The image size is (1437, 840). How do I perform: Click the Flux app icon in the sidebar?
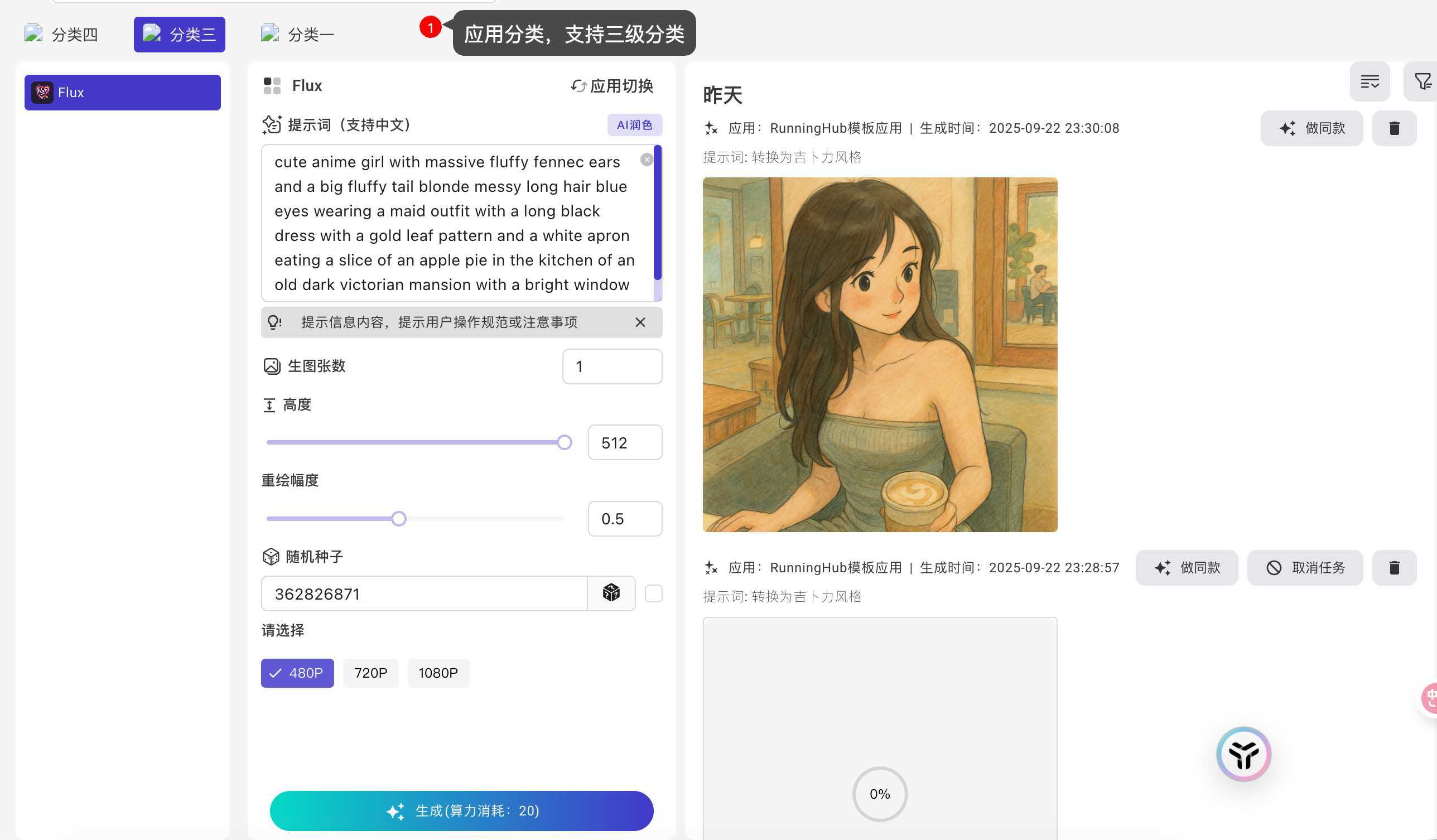[x=42, y=93]
